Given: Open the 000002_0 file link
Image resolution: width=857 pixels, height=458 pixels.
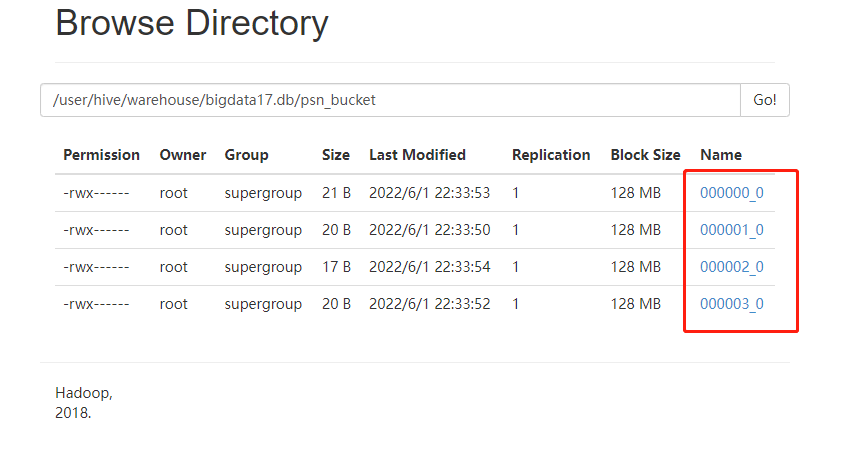Looking at the screenshot, I should click(731, 267).
